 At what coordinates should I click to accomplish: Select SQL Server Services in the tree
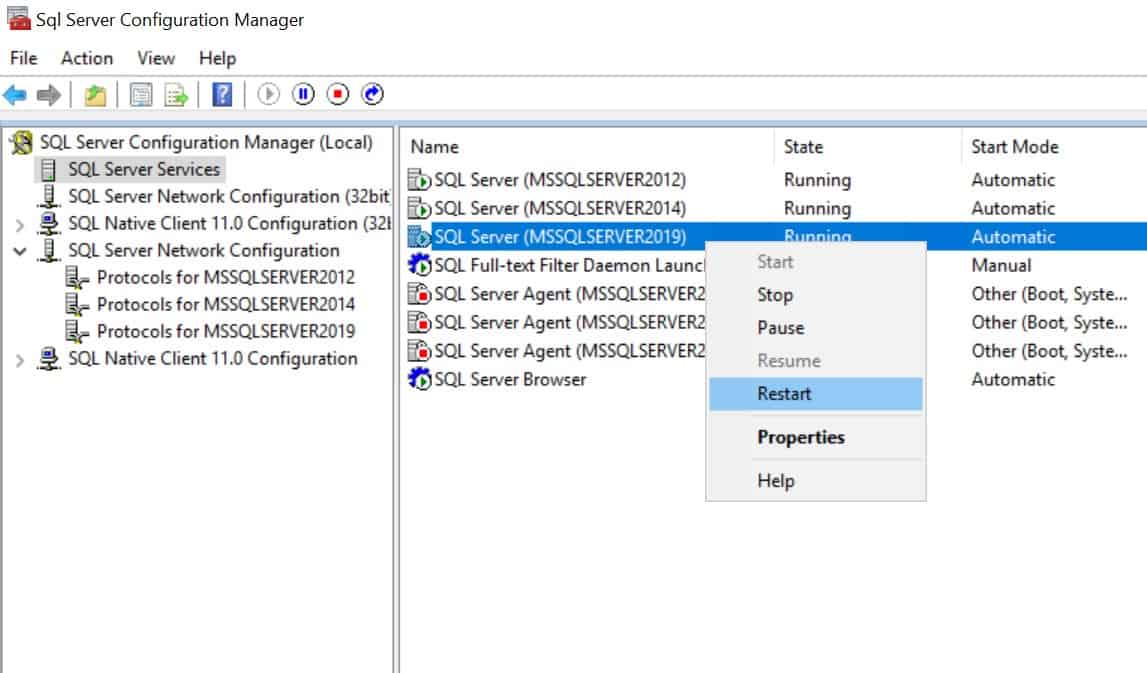[x=143, y=170]
